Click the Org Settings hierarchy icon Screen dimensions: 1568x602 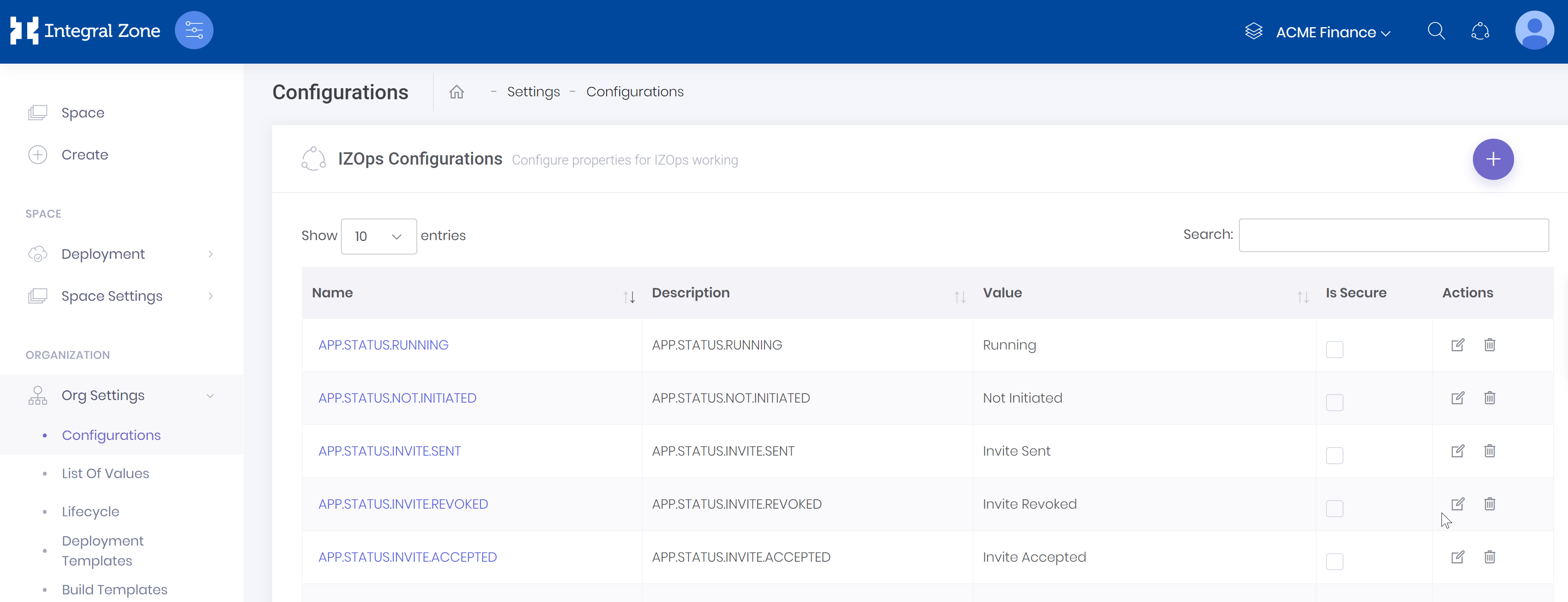[38, 395]
